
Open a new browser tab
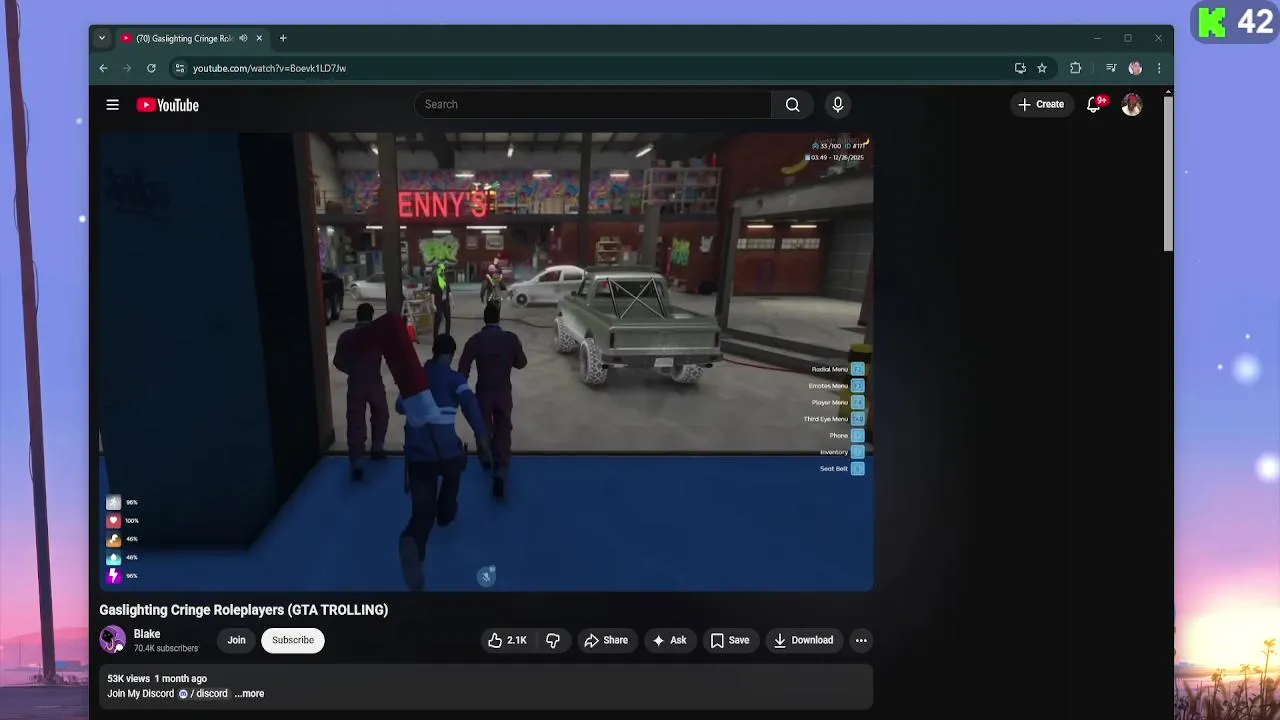(x=283, y=38)
